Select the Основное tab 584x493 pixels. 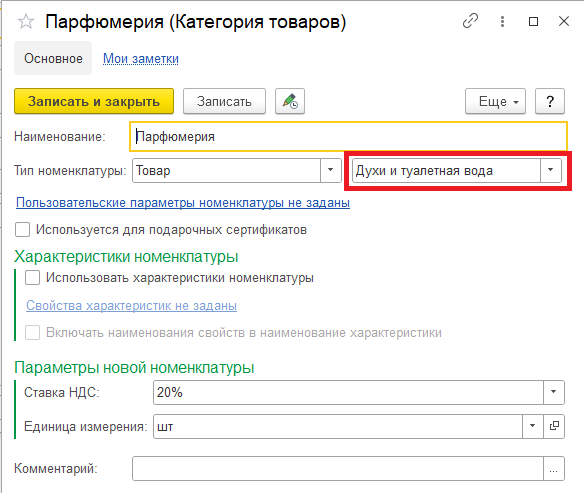pos(53,58)
